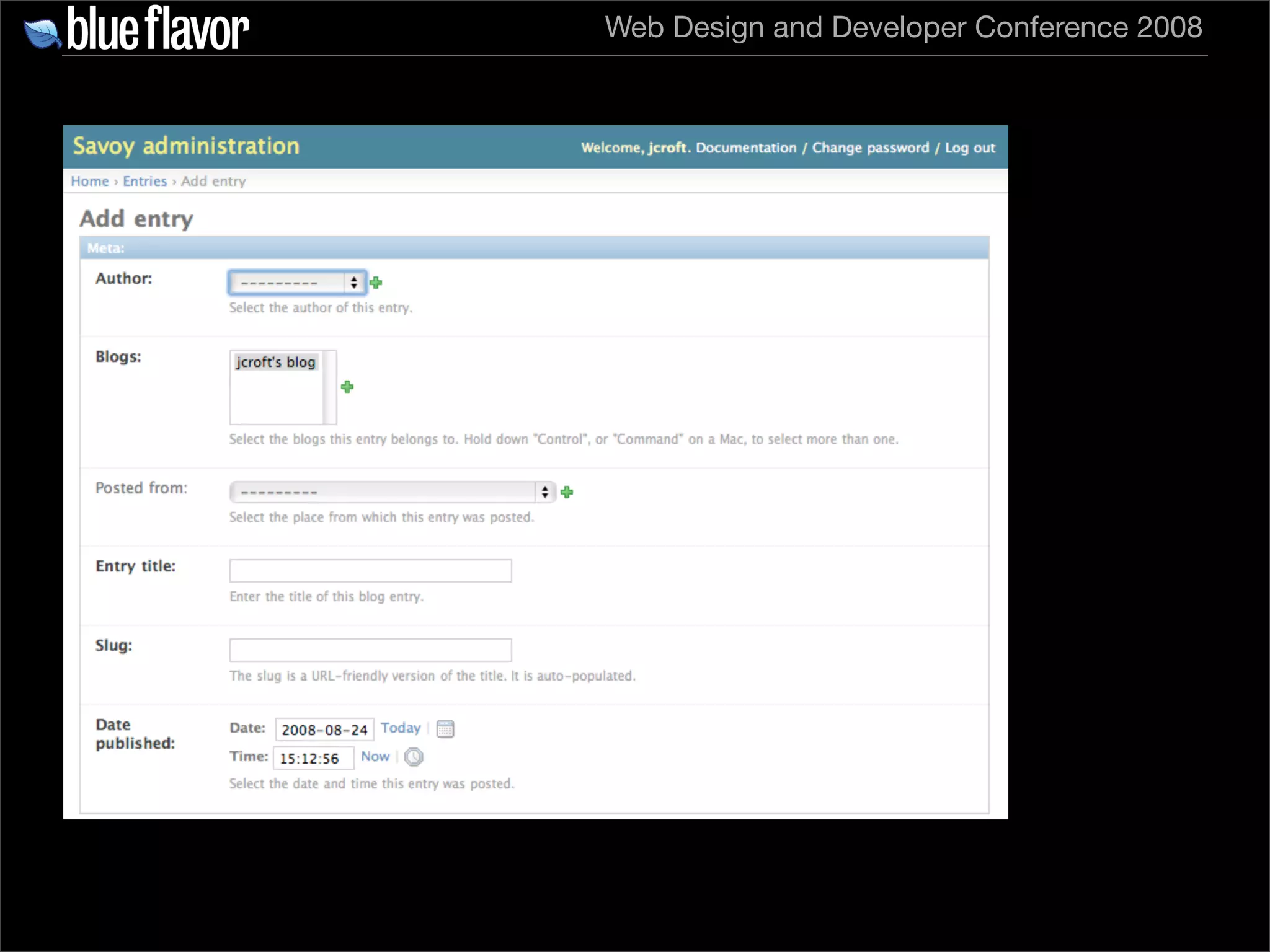The image size is (1270, 952).
Task: Select jcroft's blog in Blogs list
Action: coord(276,362)
